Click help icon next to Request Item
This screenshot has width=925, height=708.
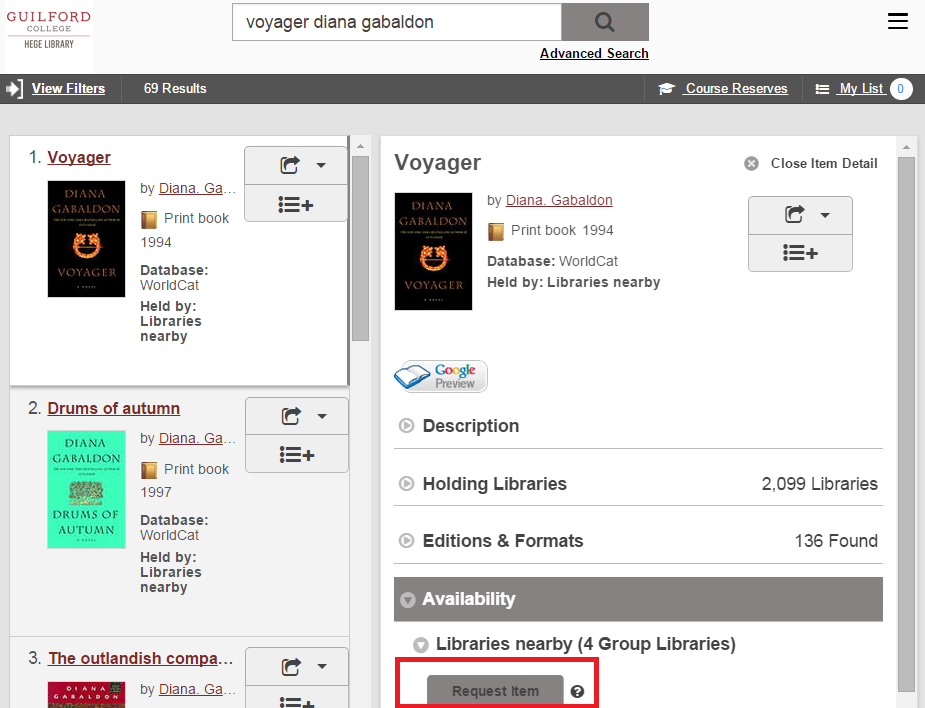click(x=578, y=691)
